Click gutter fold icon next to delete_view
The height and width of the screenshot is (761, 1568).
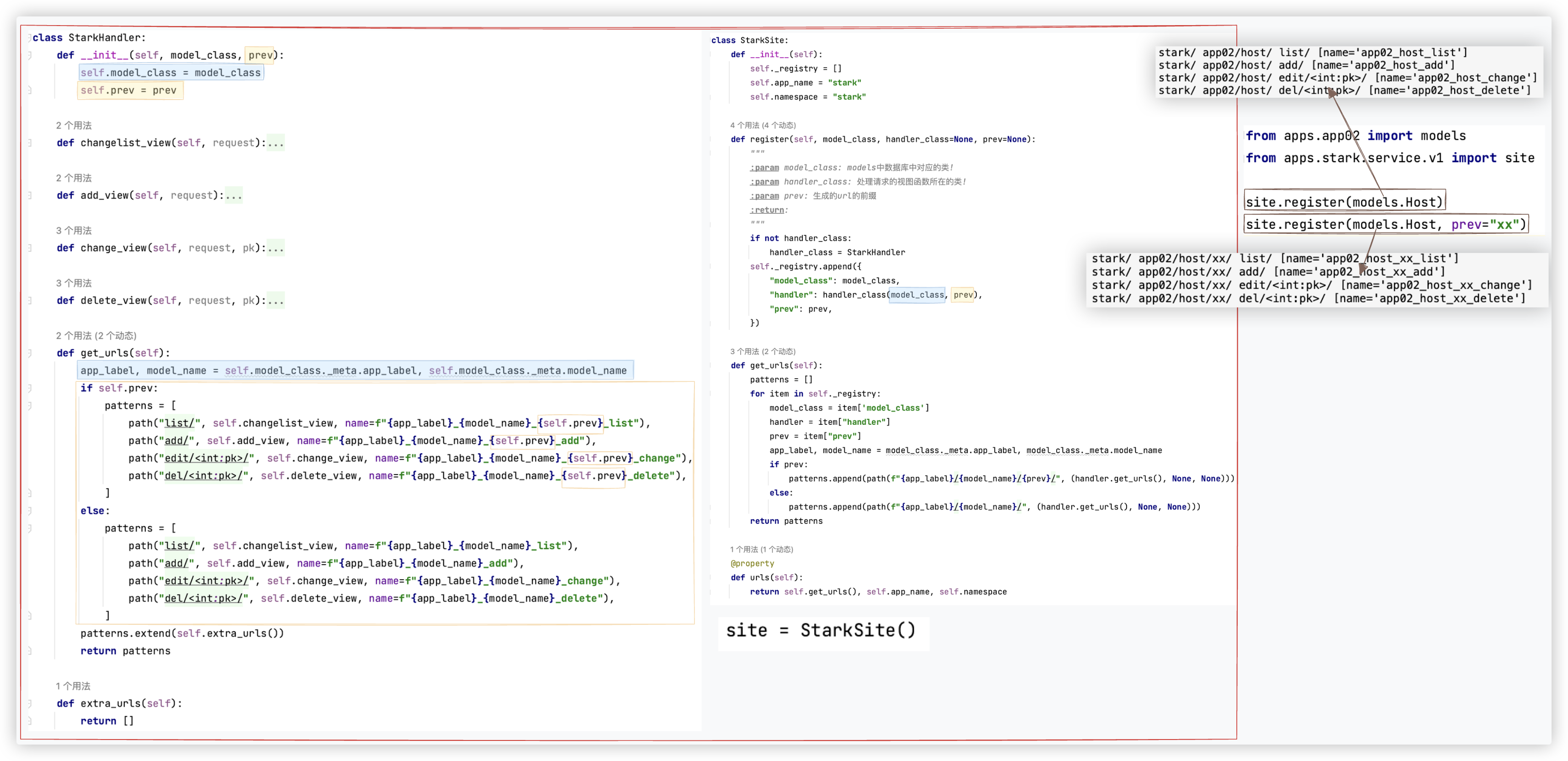tap(30, 301)
